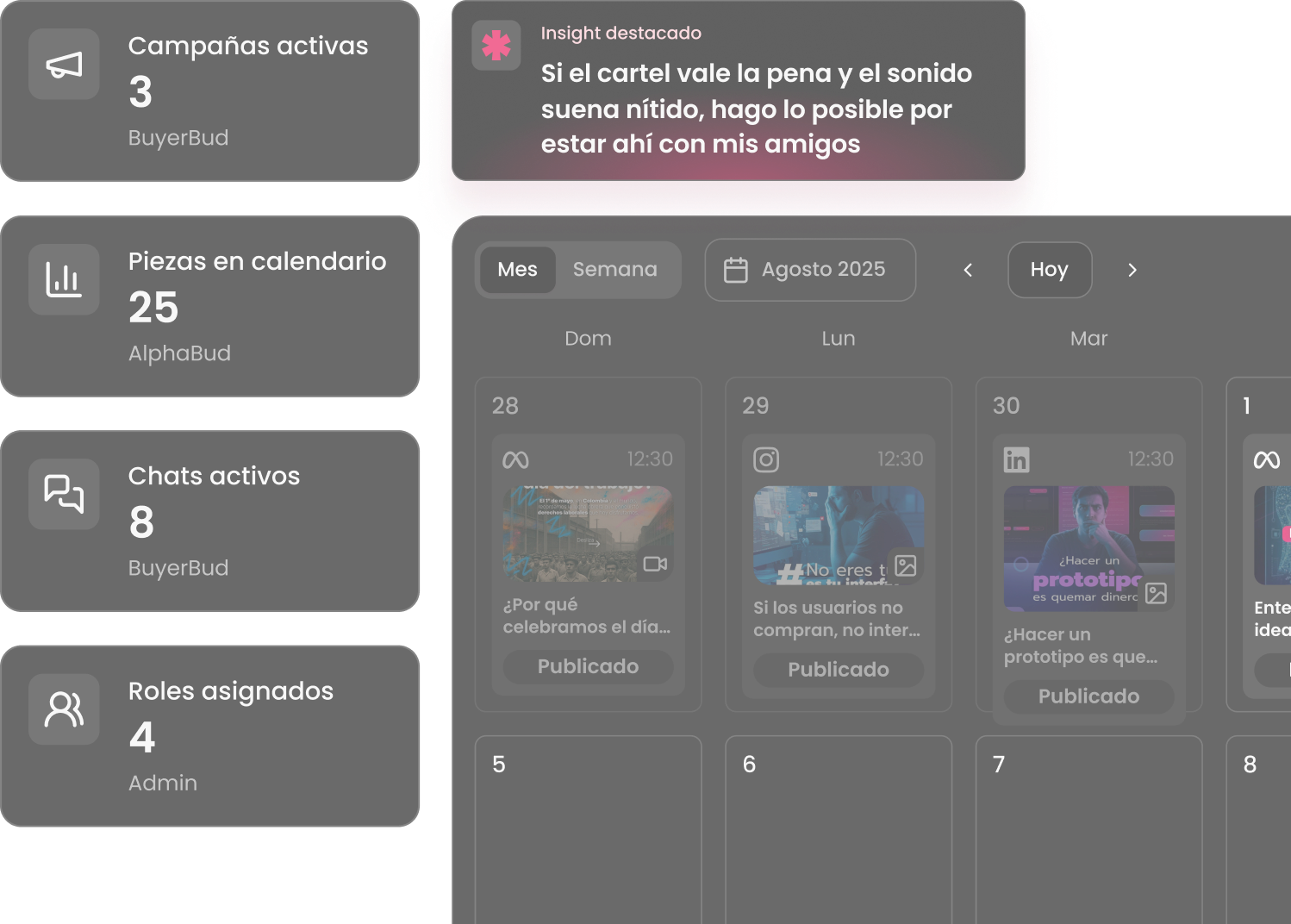Click the LinkedIn icon on the July 30 post
1291x924 pixels.
pos(1016,459)
